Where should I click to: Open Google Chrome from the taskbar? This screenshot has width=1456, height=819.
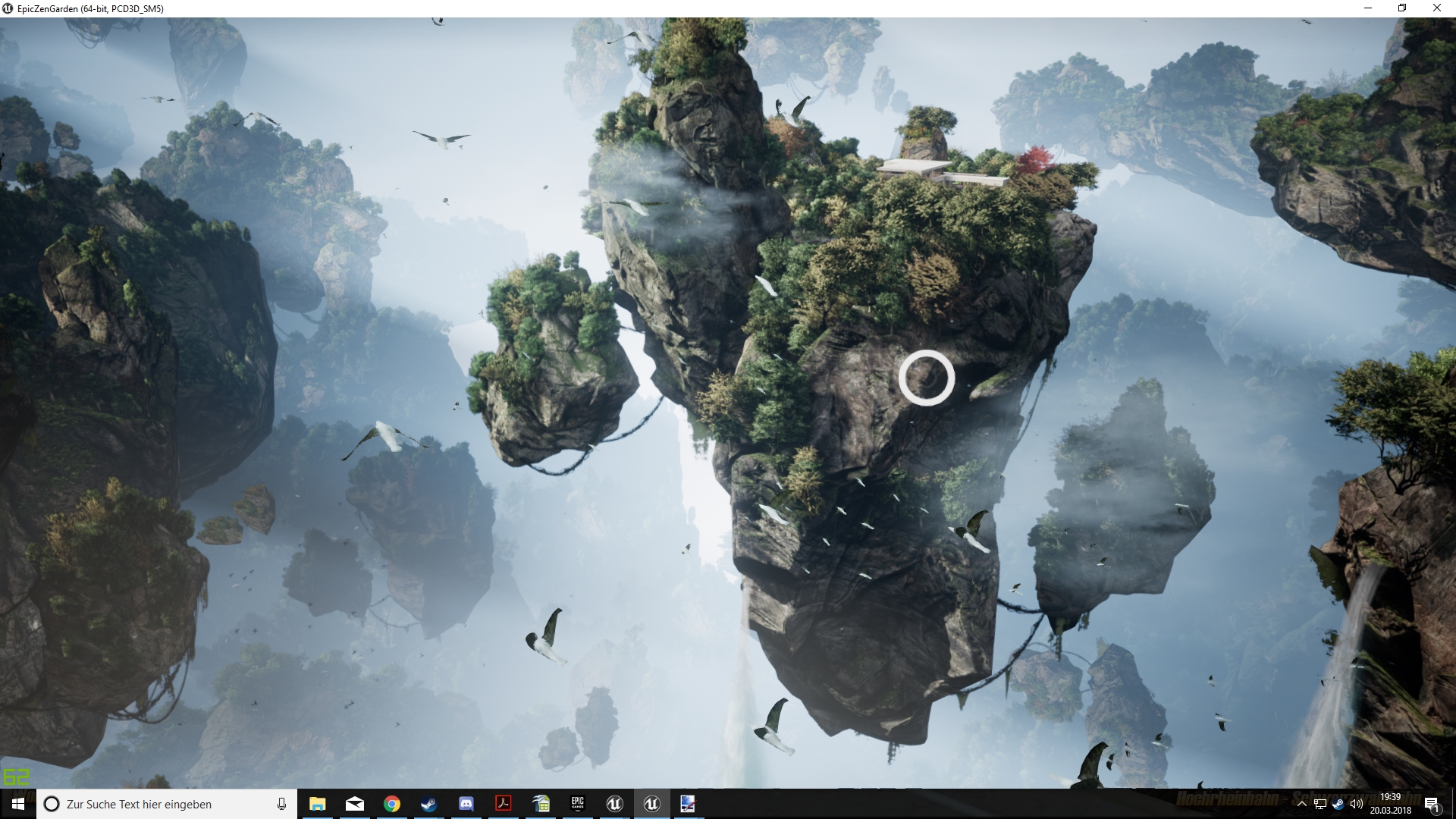point(391,804)
